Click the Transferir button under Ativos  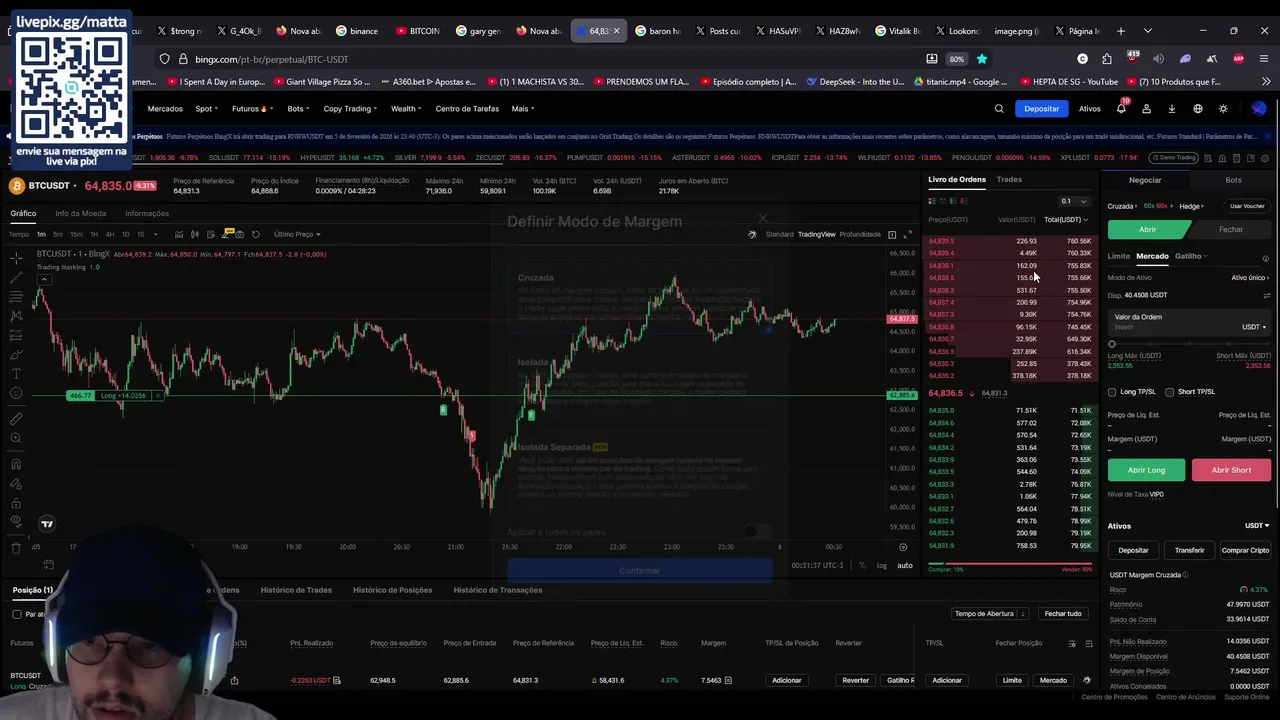point(1189,550)
